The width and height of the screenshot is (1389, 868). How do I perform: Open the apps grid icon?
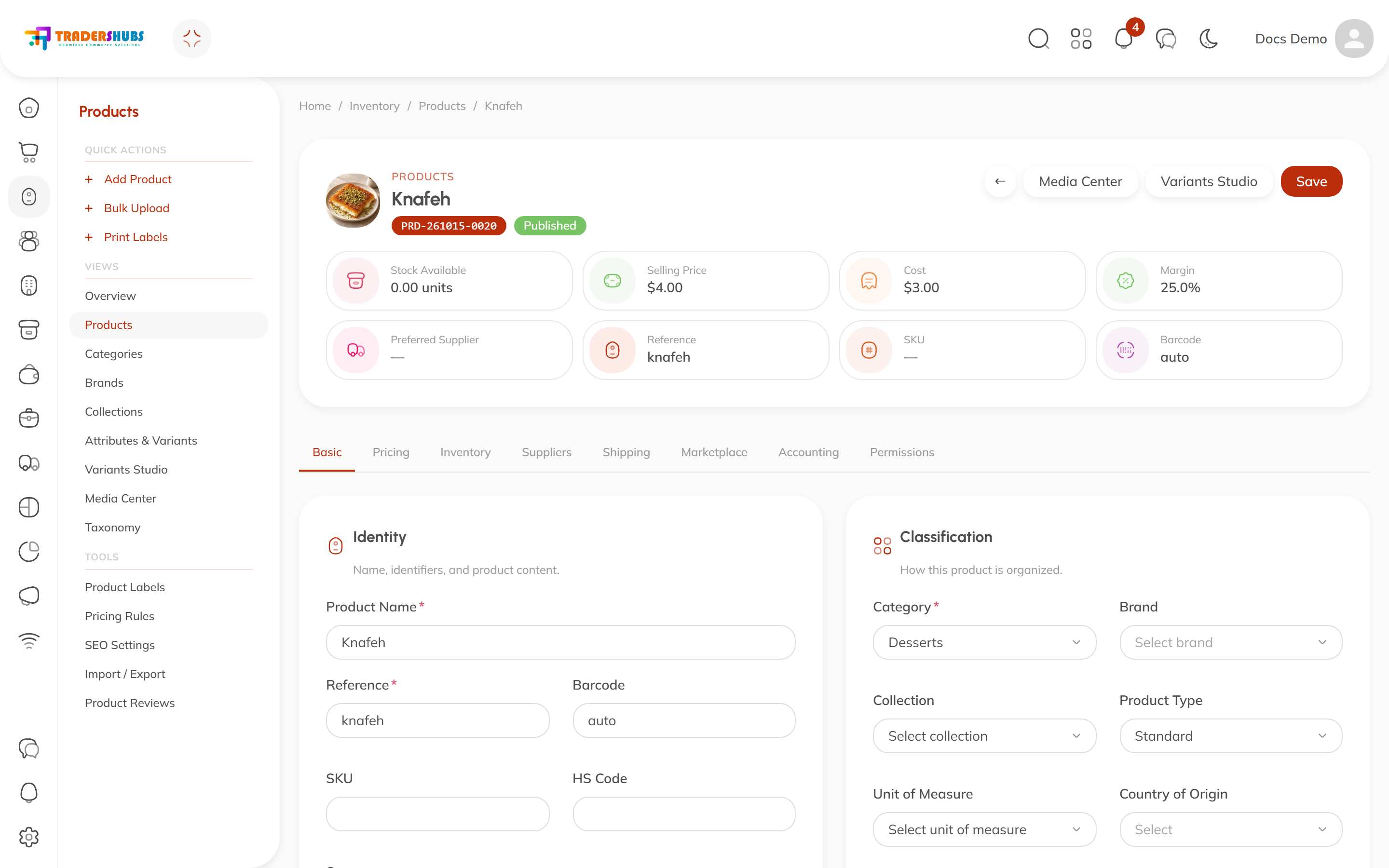[1081, 39]
